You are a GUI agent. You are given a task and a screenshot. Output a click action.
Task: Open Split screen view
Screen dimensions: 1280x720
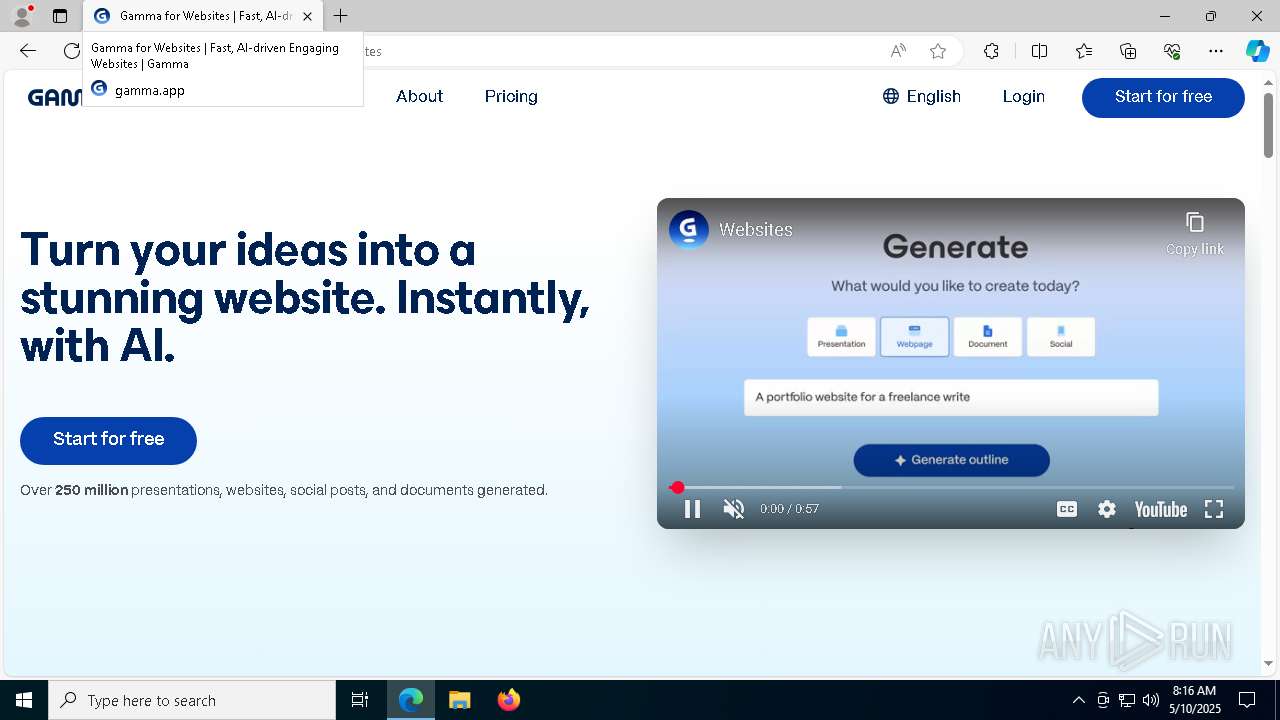pyautogui.click(x=1039, y=51)
